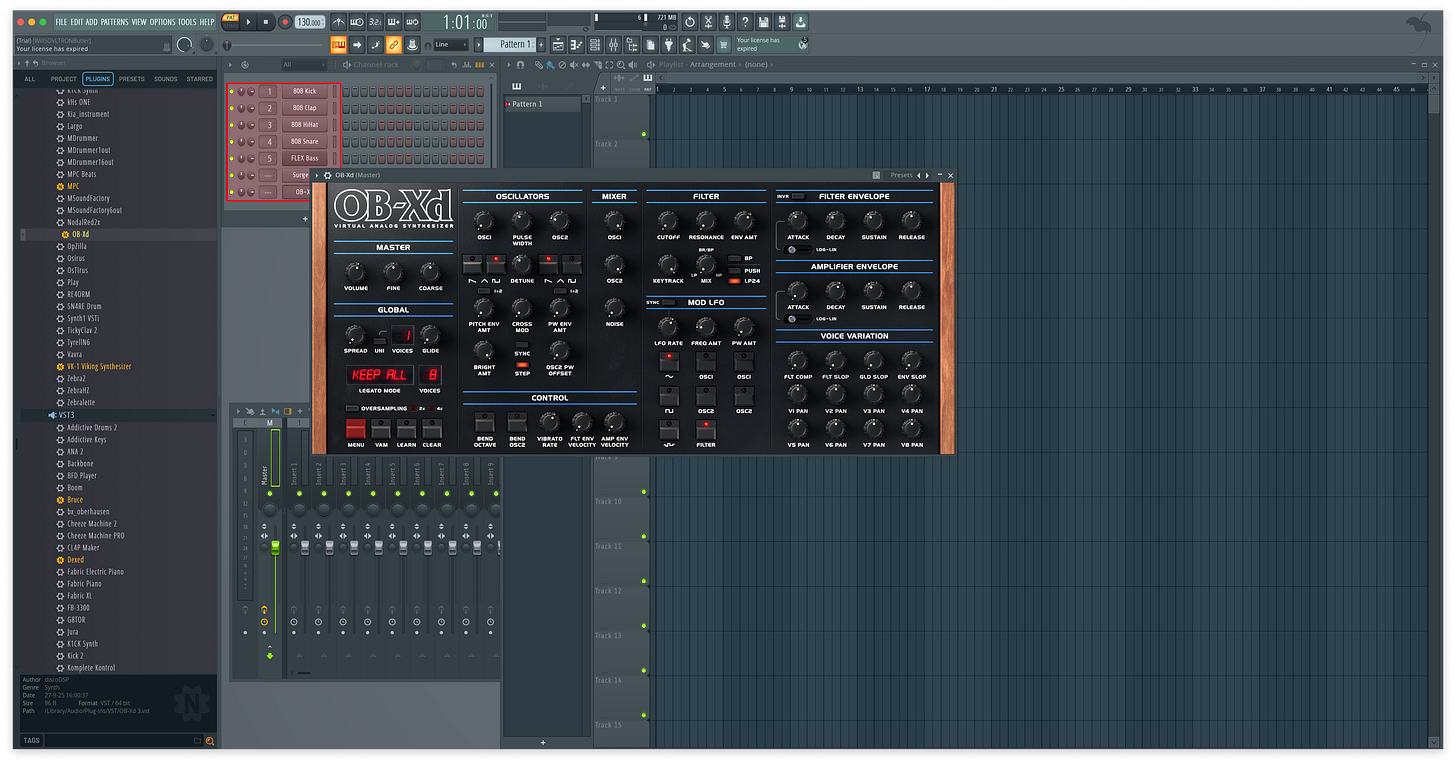Click the red Record button
This screenshot has height=764, width=1456.
click(285, 21)
